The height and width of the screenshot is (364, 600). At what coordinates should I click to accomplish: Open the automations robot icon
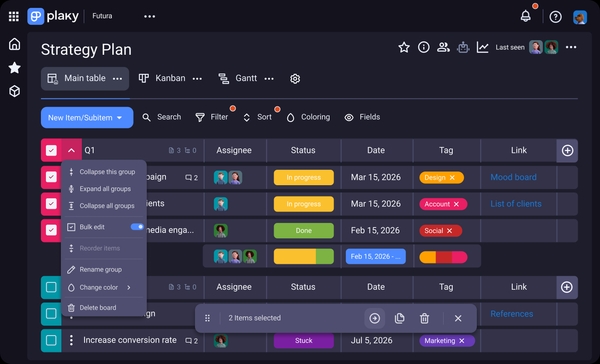(x=463, y=47)
